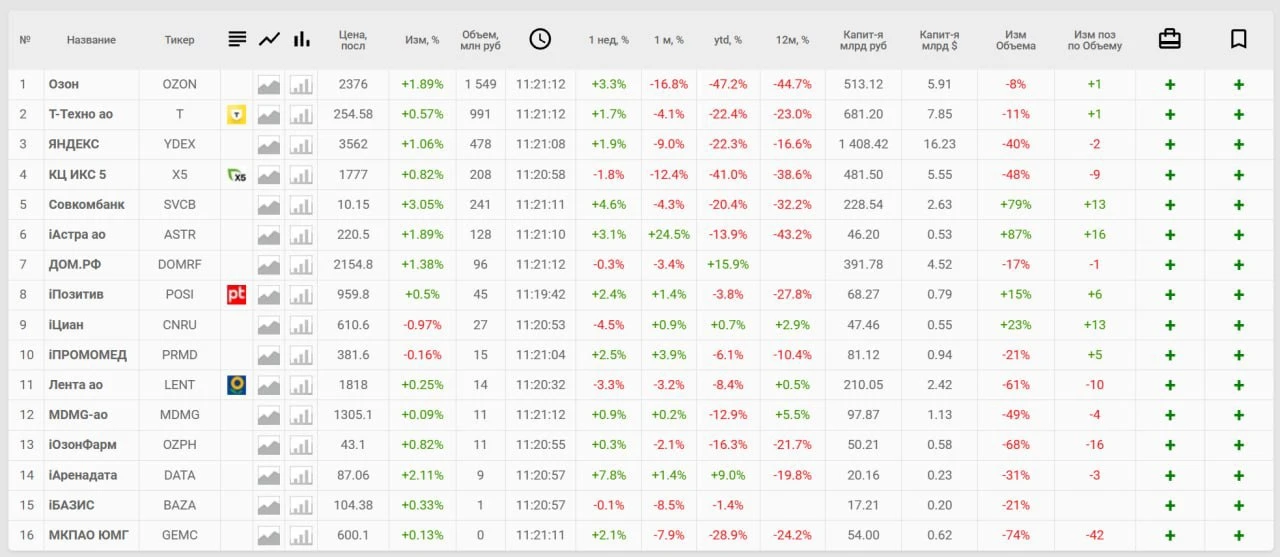This screenshot has height=557, width=1280.
Task: Sort by Тикер column header
Action: (180, 40)
